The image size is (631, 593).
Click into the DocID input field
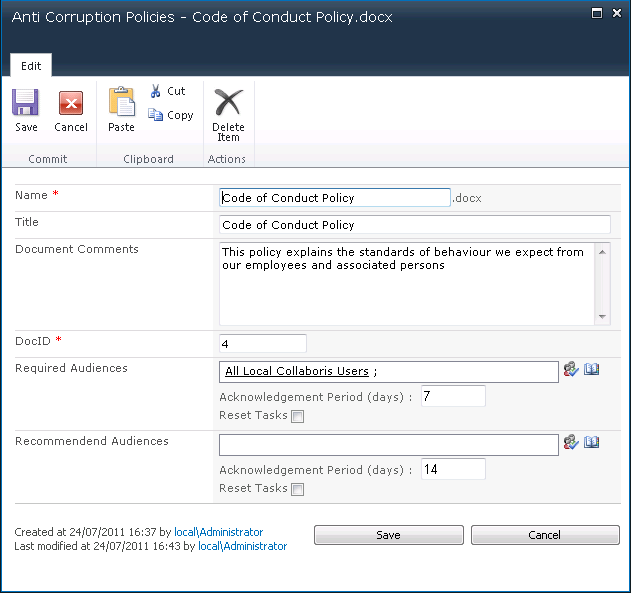(x=262, y=344)
